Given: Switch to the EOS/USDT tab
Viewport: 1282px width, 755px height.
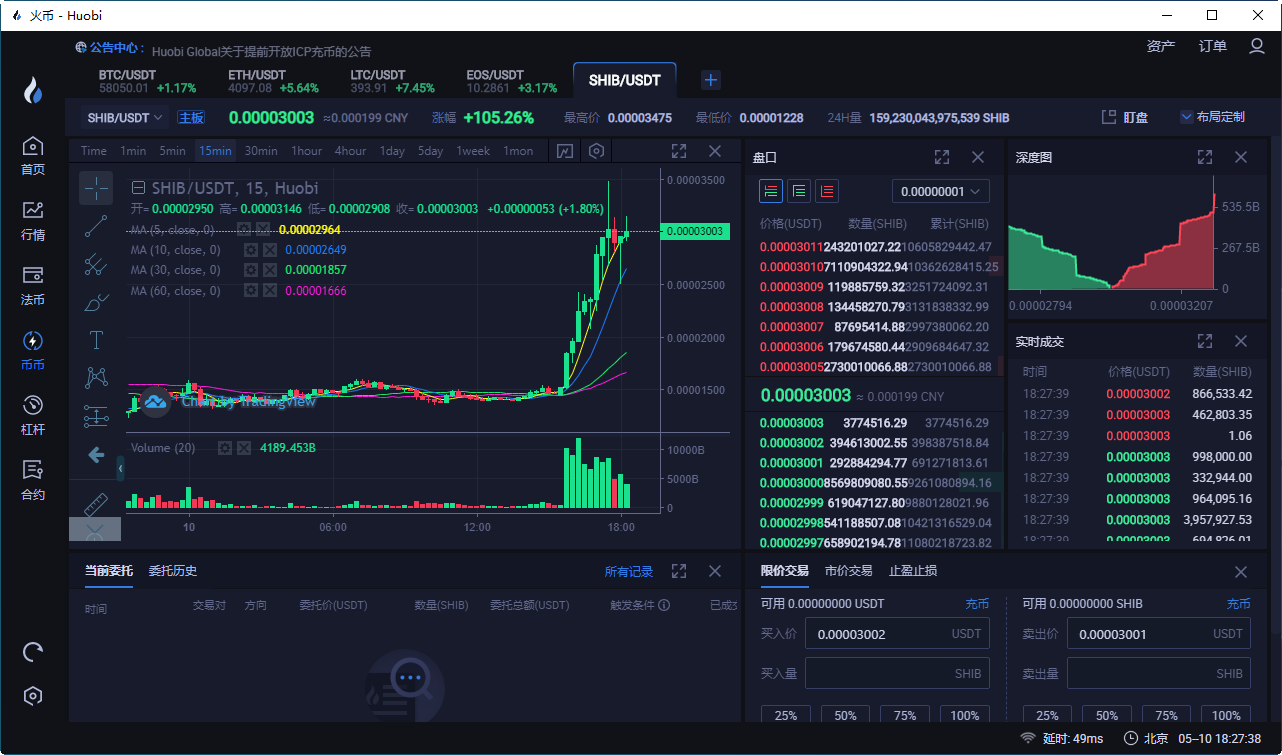Looking at the screenshot, I should tap(511, 81).
